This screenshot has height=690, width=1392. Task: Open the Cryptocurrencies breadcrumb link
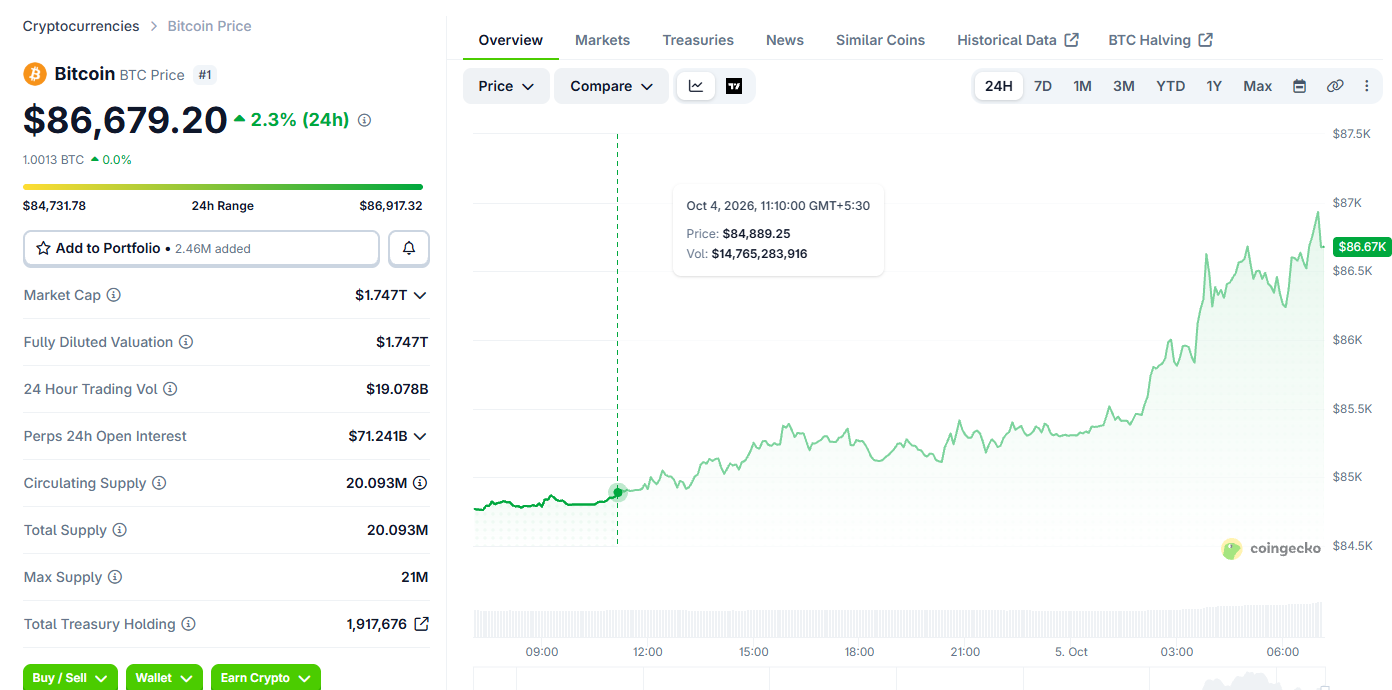click(x=81, y=26)
